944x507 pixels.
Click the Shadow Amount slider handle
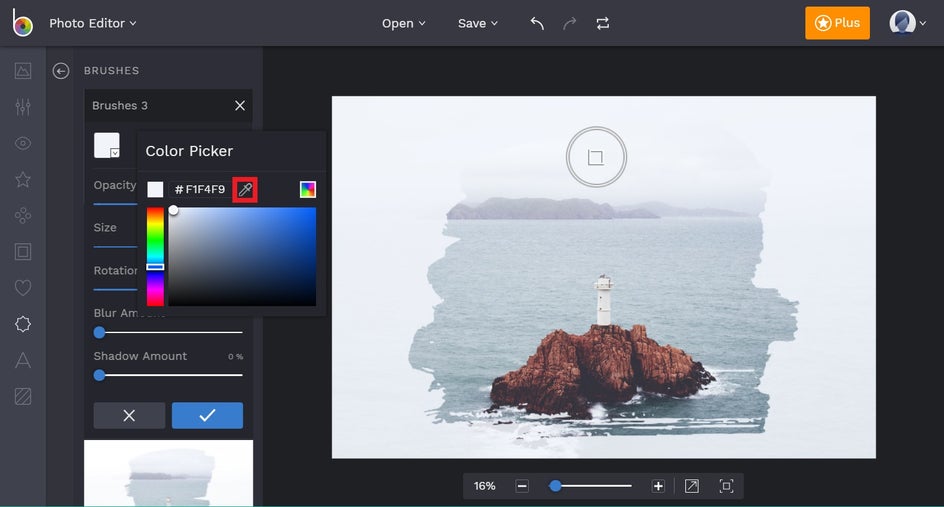[99, 375]
